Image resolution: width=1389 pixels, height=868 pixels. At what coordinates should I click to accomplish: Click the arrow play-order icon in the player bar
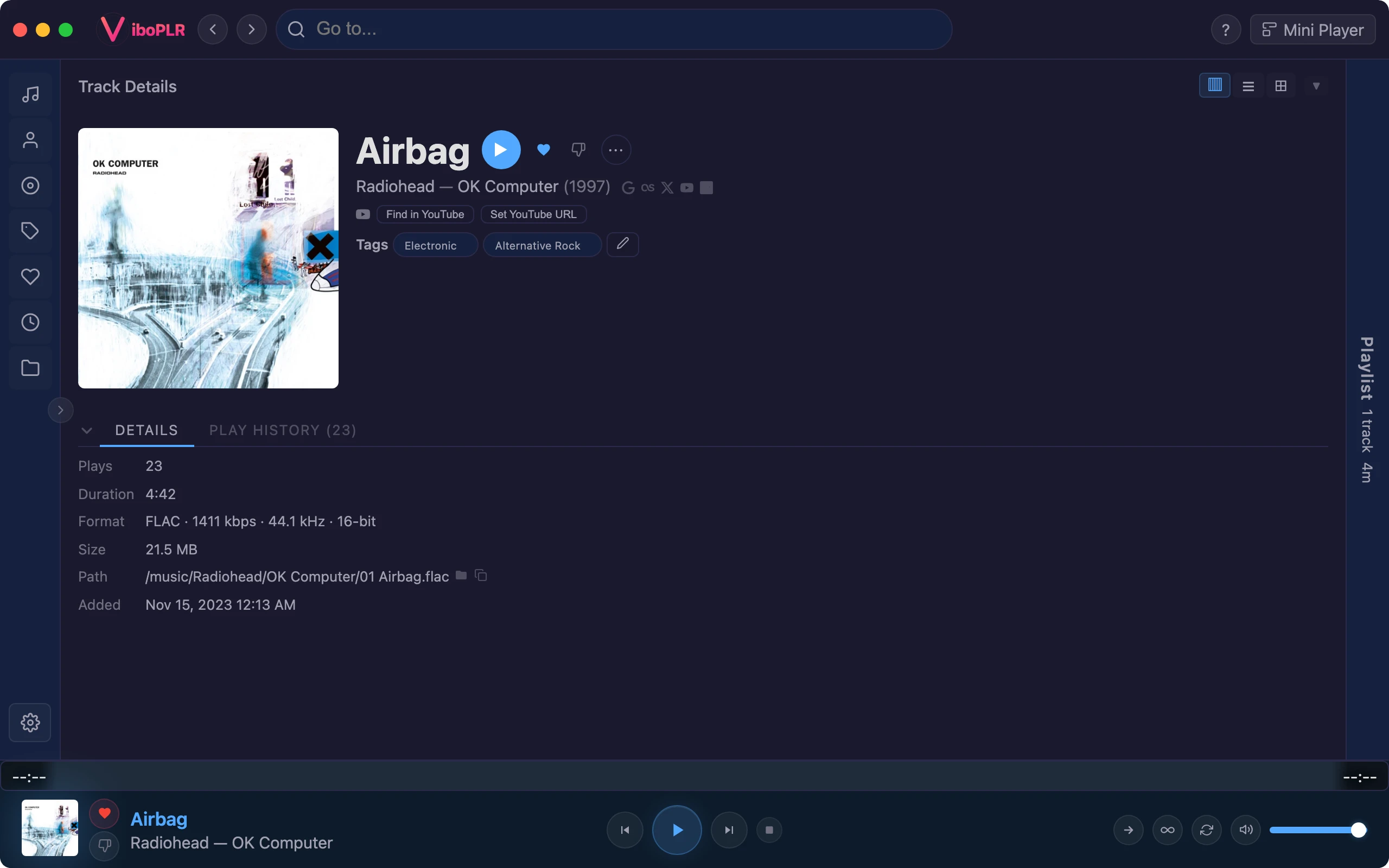coord(1129,830)
